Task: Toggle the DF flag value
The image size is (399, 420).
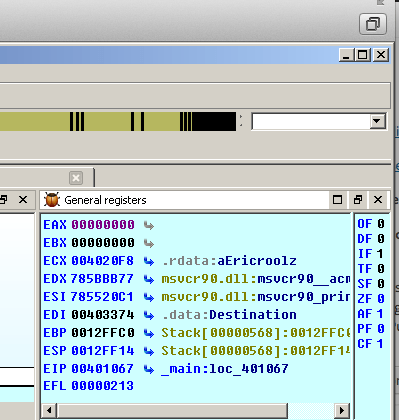Action: [381, 239]
